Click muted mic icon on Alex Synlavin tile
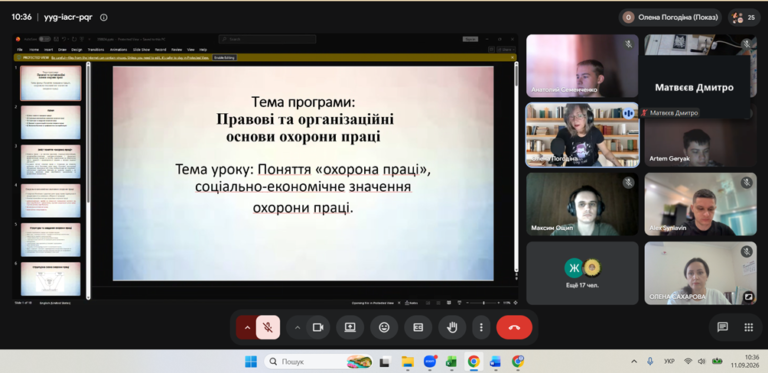The height and width of the screenshot is (373, 768). click(x=746, y=183)
